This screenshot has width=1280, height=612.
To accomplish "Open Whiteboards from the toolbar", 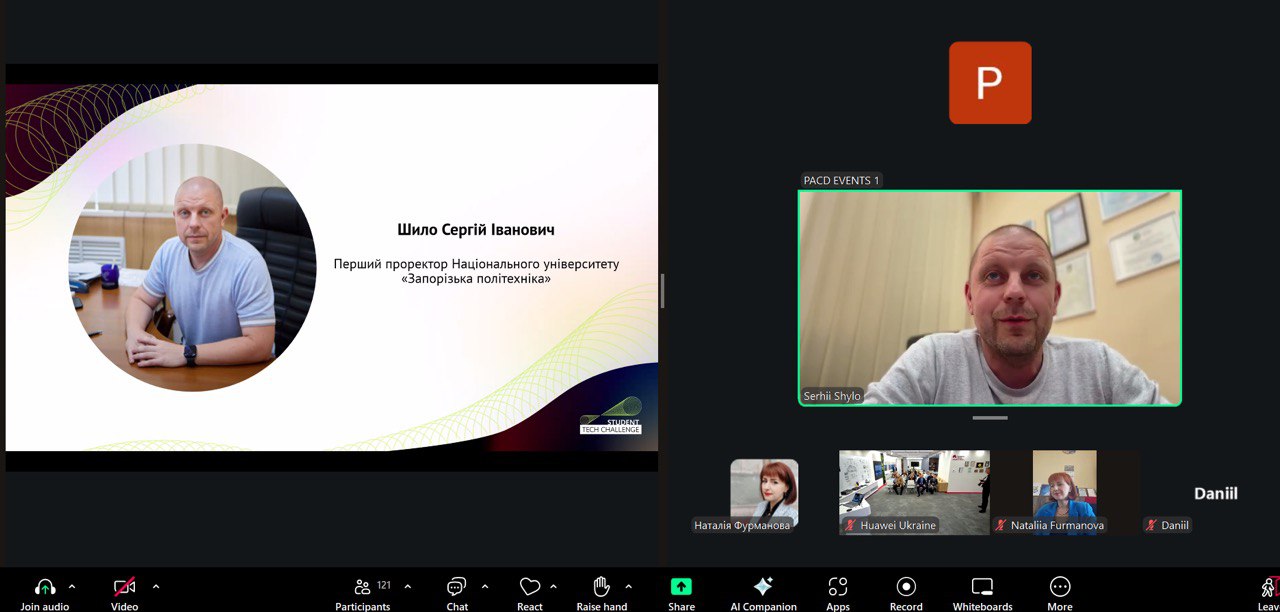I will [982, 587].
